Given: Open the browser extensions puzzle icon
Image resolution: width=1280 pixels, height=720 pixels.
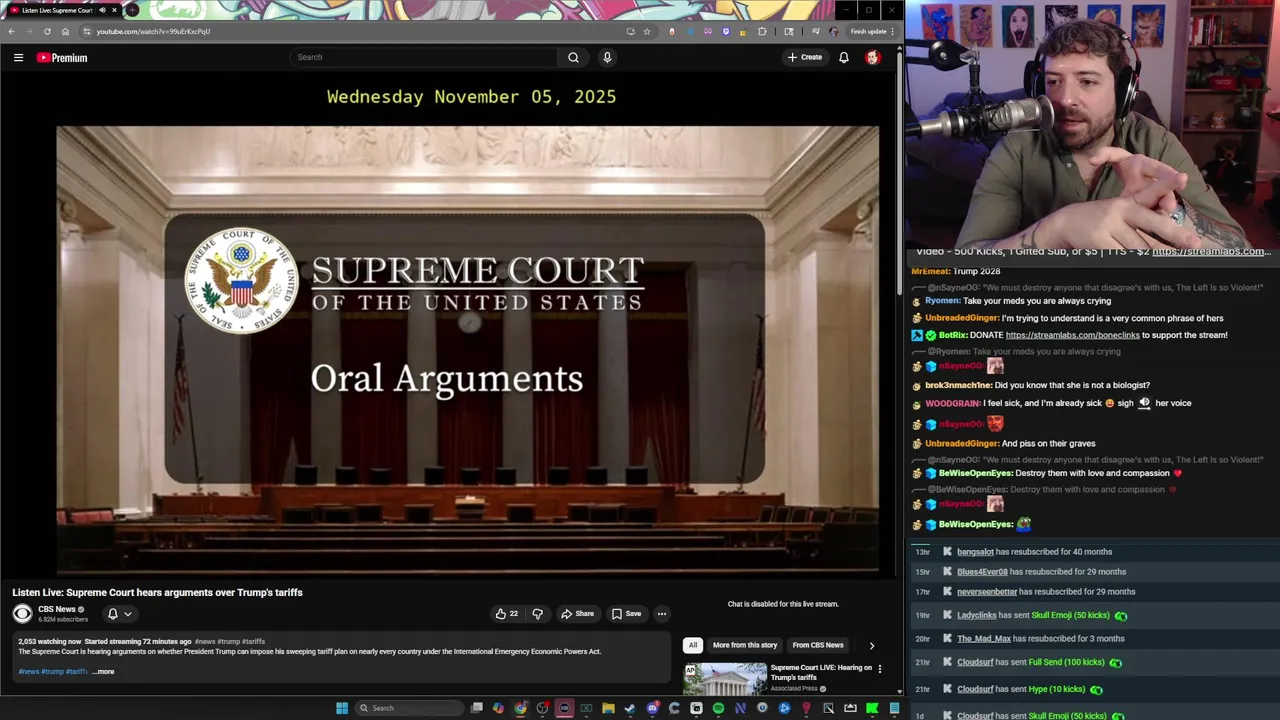Looking at the screenshot, I should pyautogui.click(x=762, y=31).
